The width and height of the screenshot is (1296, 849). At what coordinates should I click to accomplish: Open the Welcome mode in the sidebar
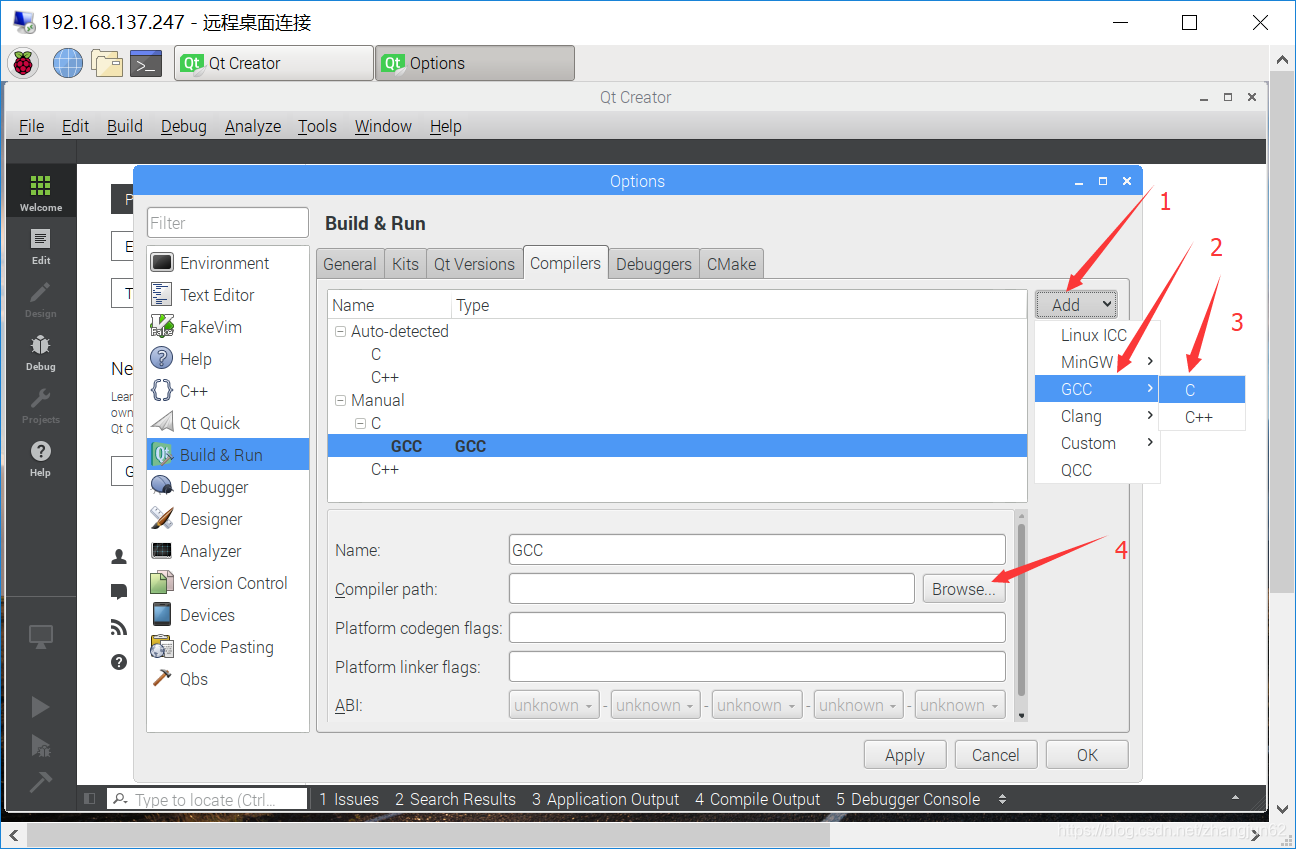41,193
